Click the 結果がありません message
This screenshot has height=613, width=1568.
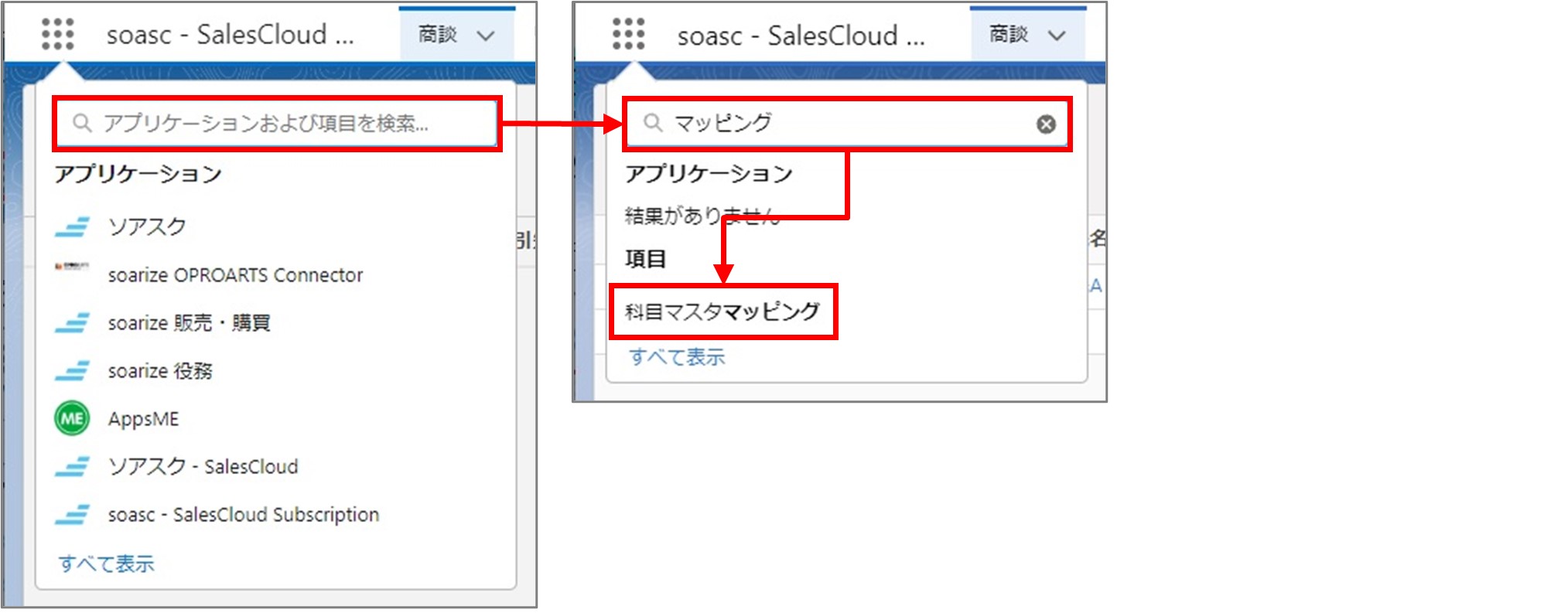[x=702, y=215]
